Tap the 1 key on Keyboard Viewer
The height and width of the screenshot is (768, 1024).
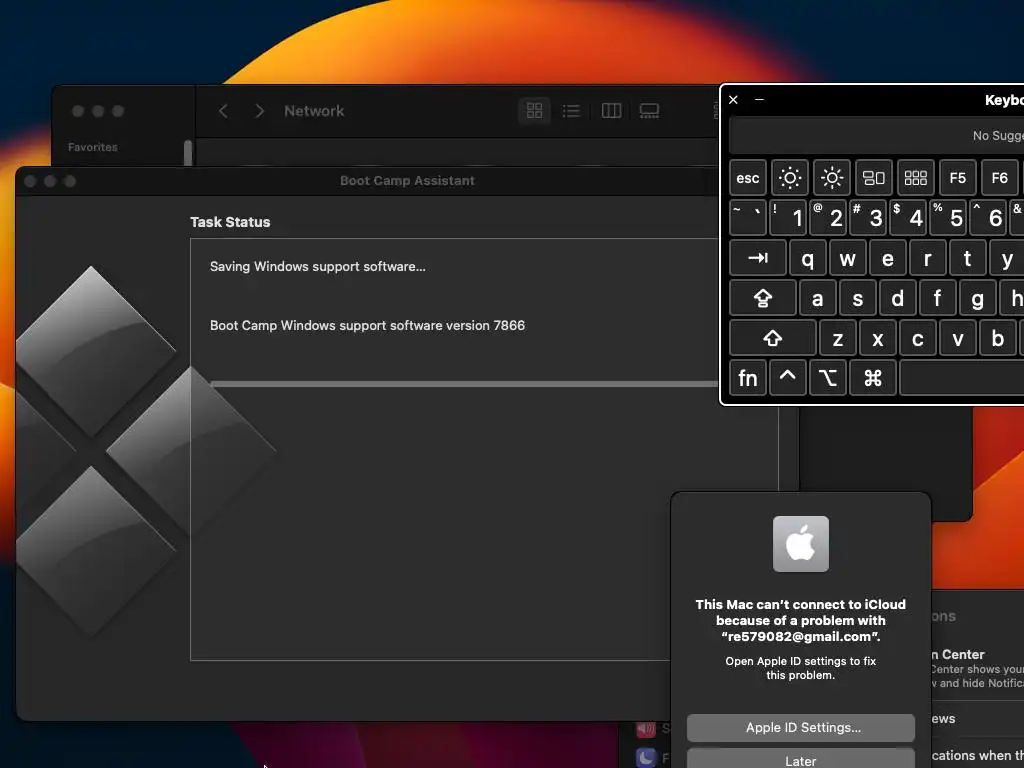point(788,217)
